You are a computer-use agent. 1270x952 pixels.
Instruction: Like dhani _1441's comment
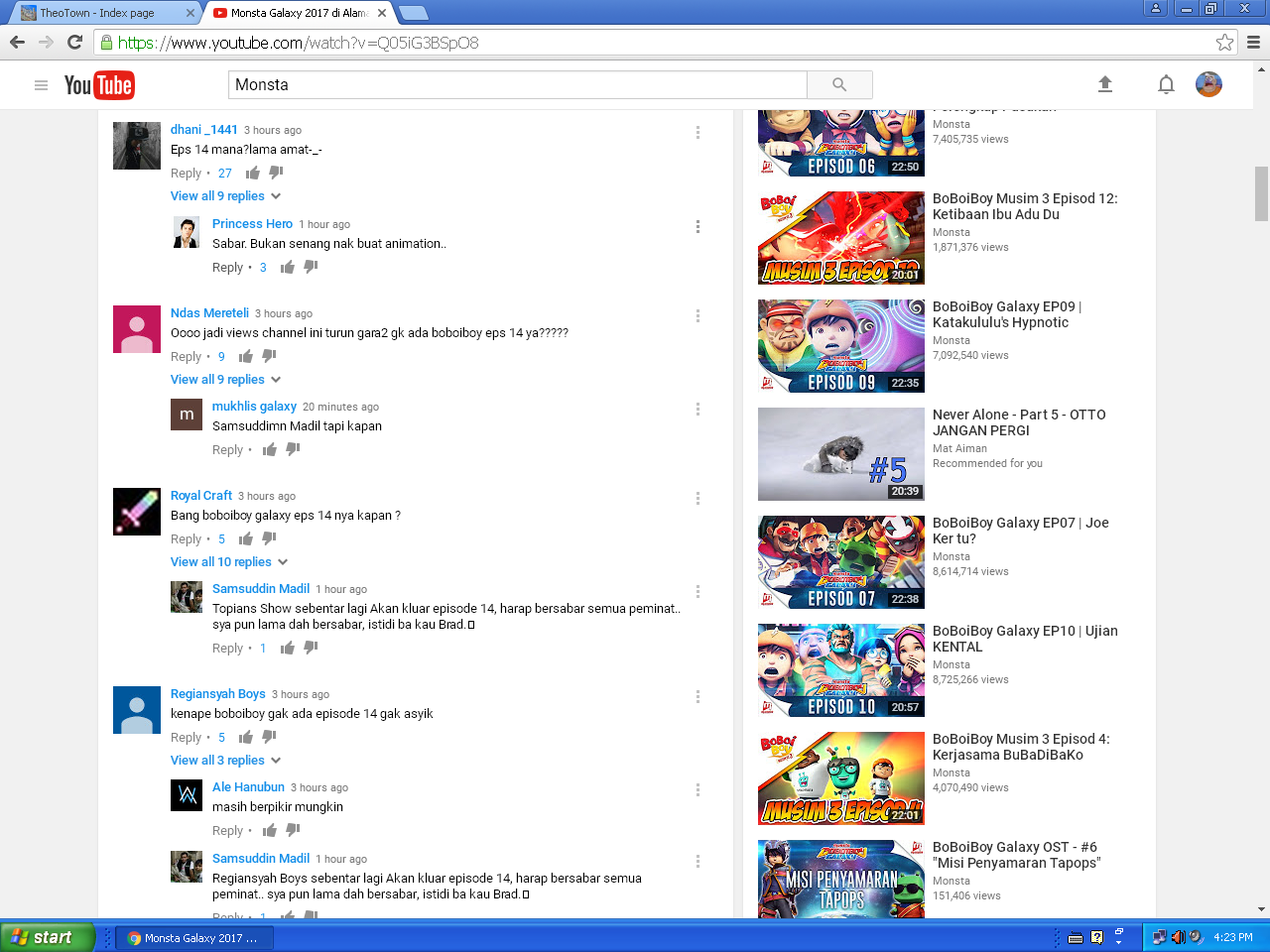(253, 173)
